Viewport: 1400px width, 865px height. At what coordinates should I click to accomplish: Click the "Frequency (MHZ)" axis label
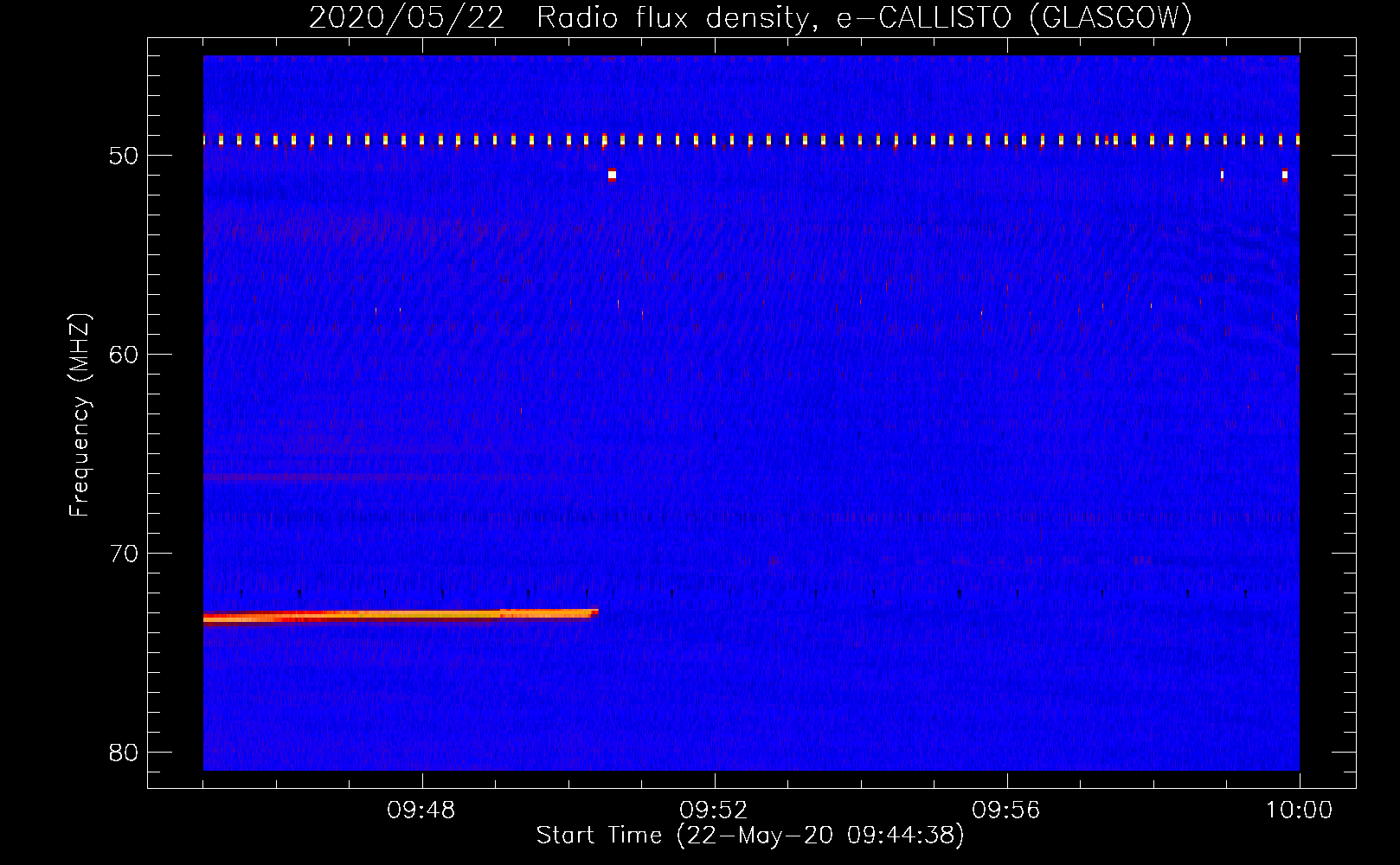point(80,415)
